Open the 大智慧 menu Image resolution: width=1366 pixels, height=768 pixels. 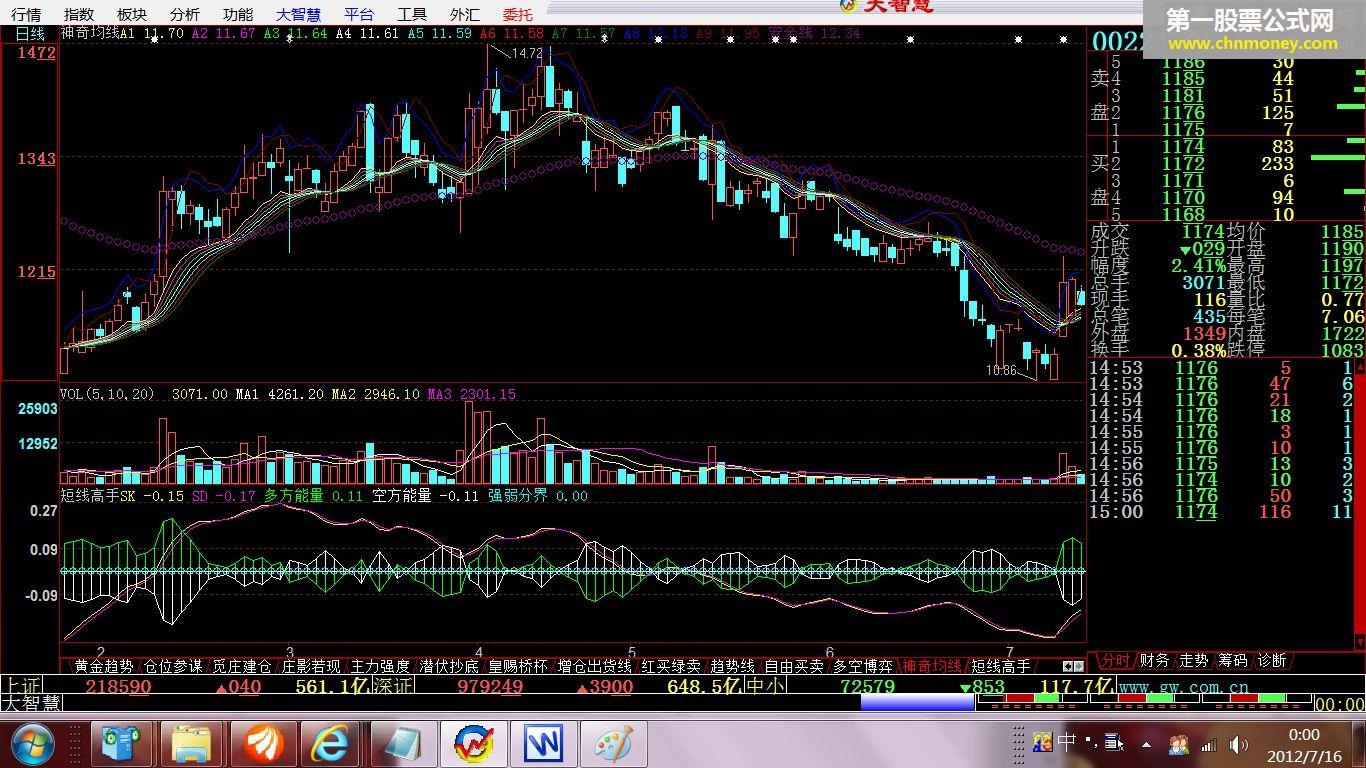click(299, 14)
